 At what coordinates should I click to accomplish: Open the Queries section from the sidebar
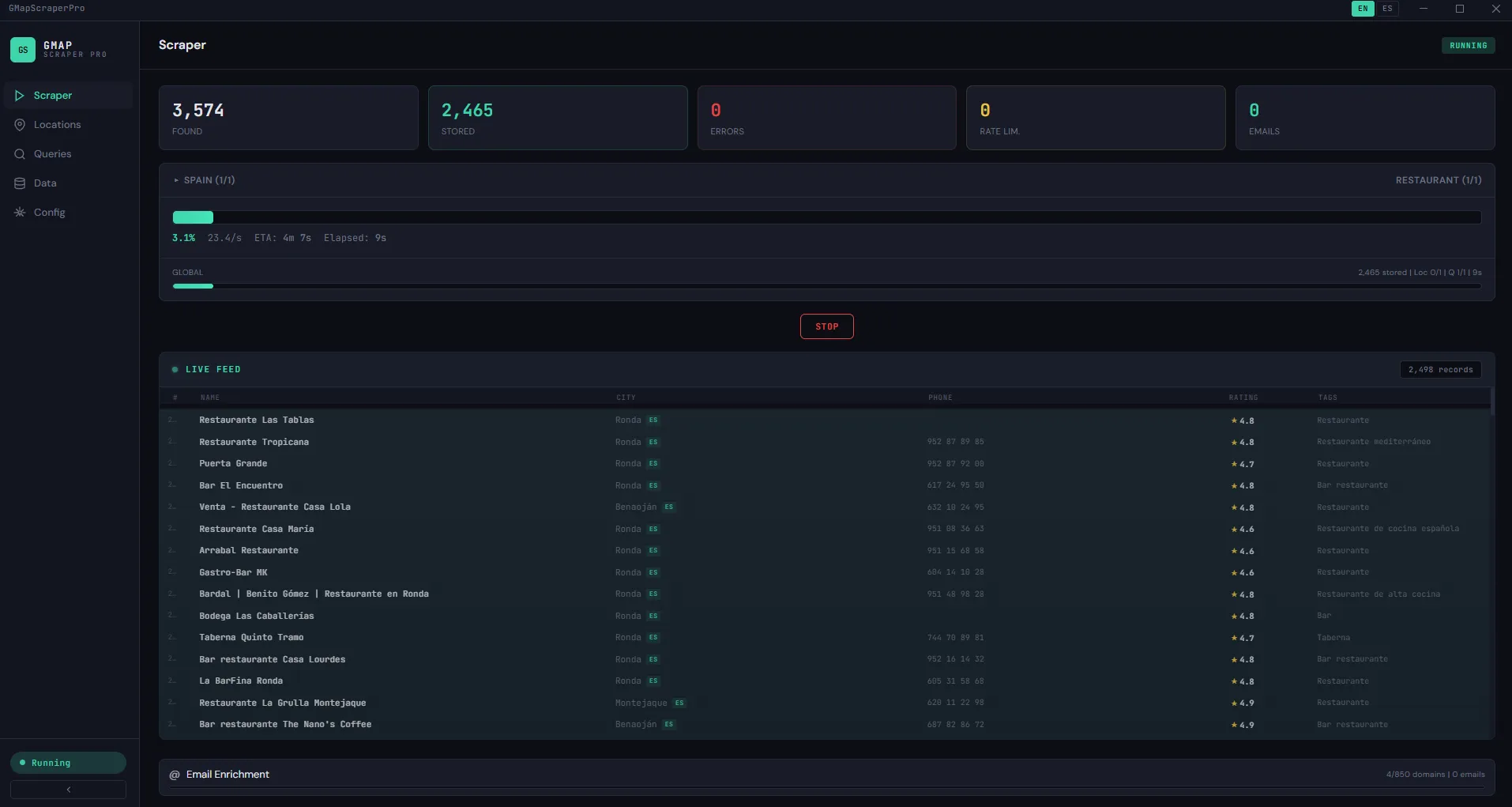(53, 154)
